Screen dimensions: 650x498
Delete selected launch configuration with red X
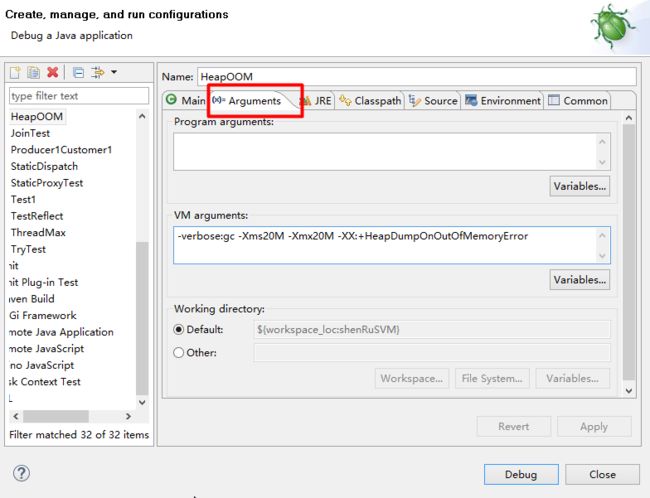point(53,72)
